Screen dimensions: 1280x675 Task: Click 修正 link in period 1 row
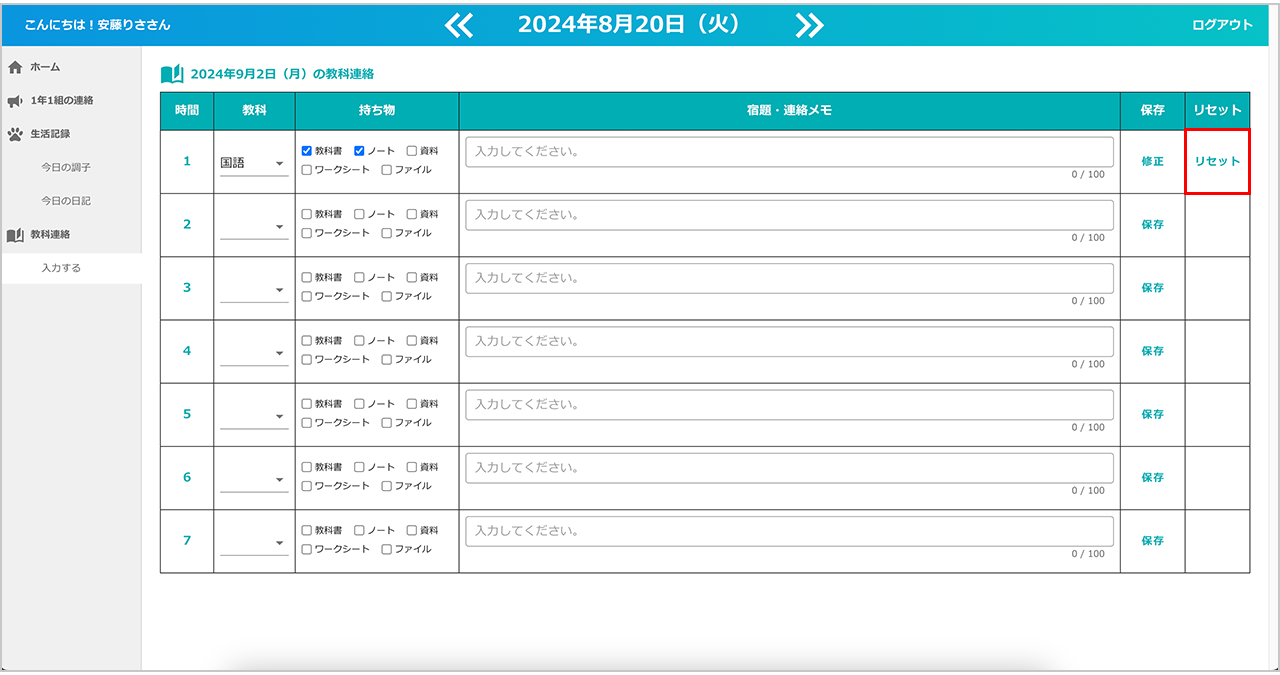click(1152, 161)
